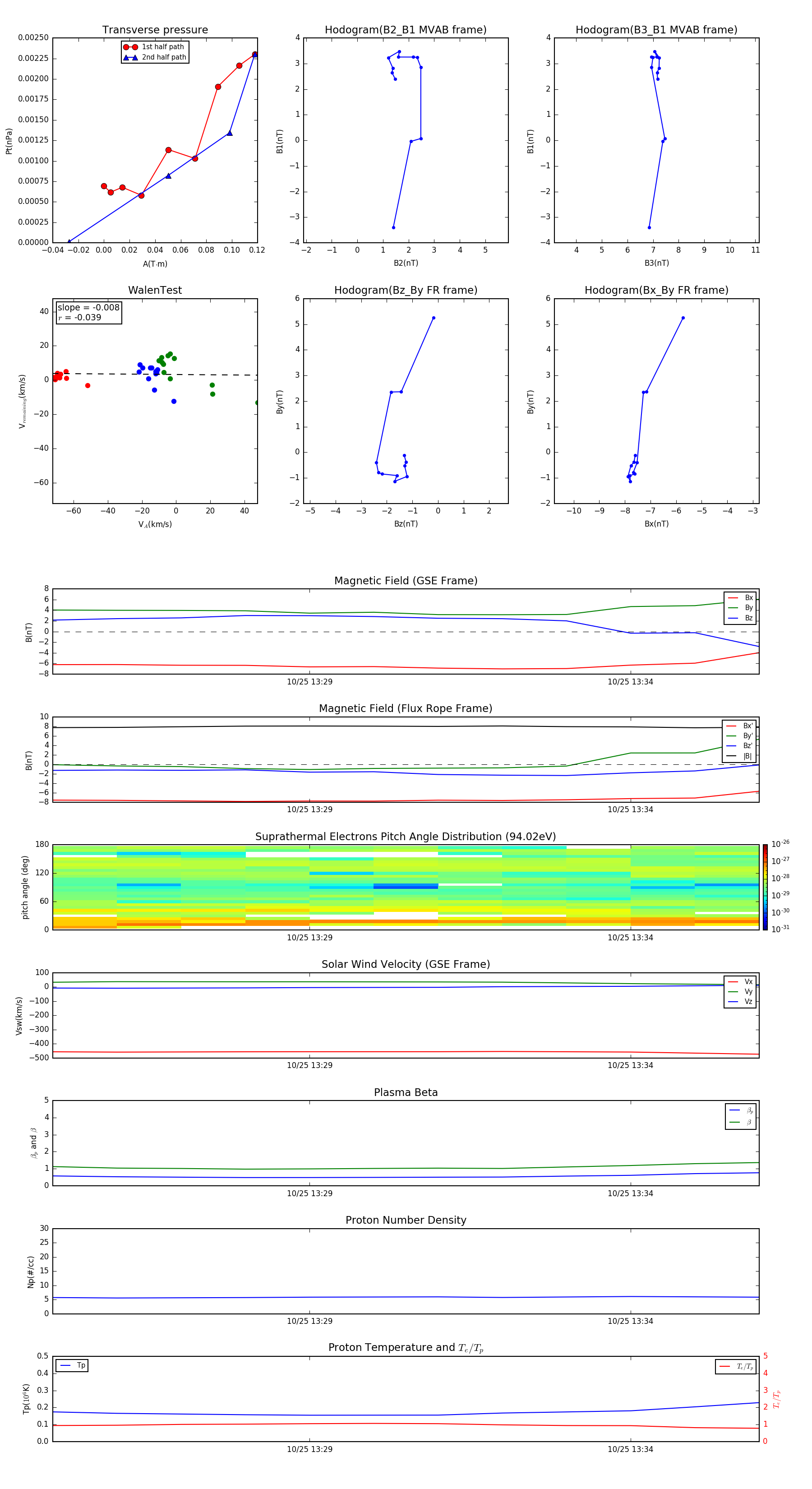Screen dimensions: 812x1489
Task: Click the "Hodogram(B3_B1 MVAB frame)" title
Action: (656, 30)
